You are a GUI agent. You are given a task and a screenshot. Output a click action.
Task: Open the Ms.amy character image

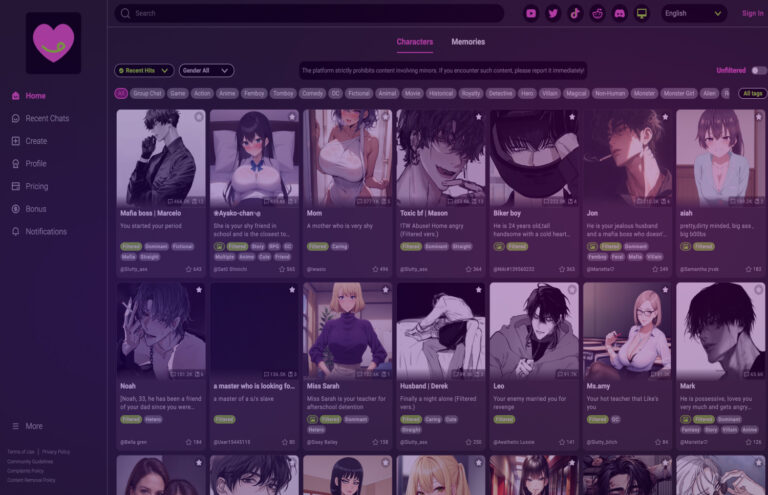point(627,331)
